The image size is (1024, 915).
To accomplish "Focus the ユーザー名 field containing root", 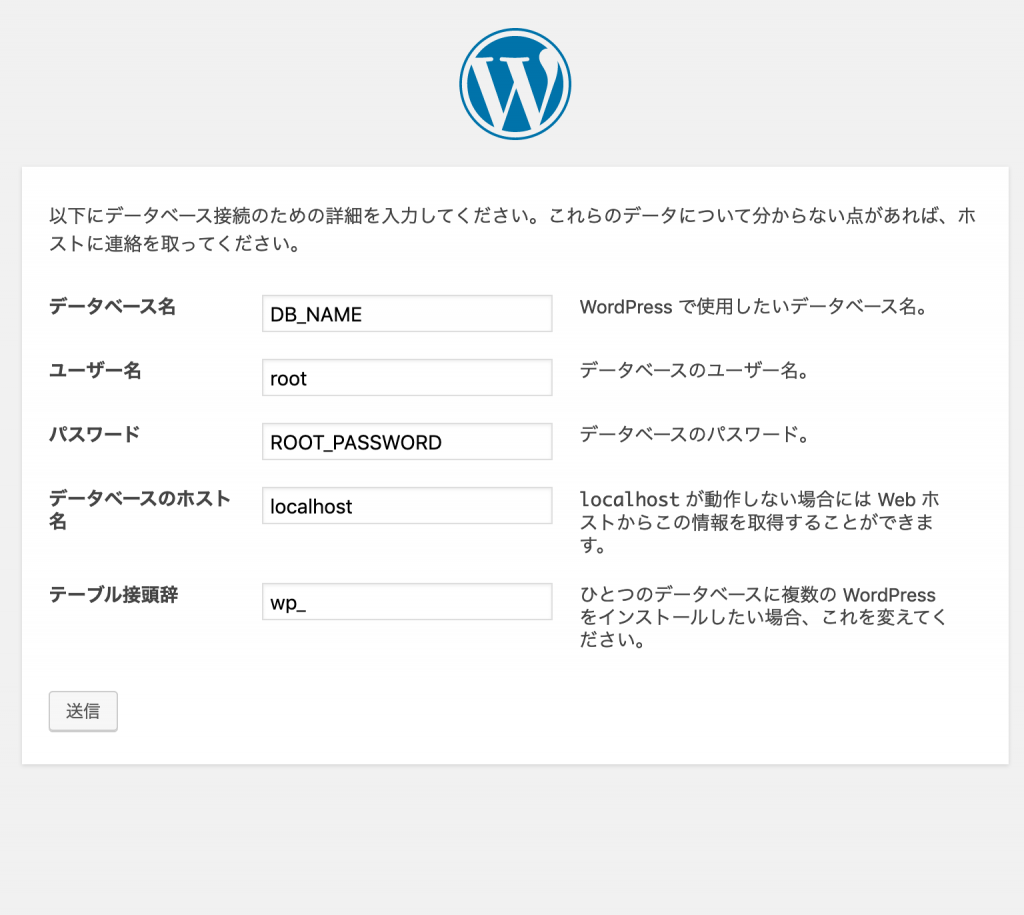I will 407,377.
